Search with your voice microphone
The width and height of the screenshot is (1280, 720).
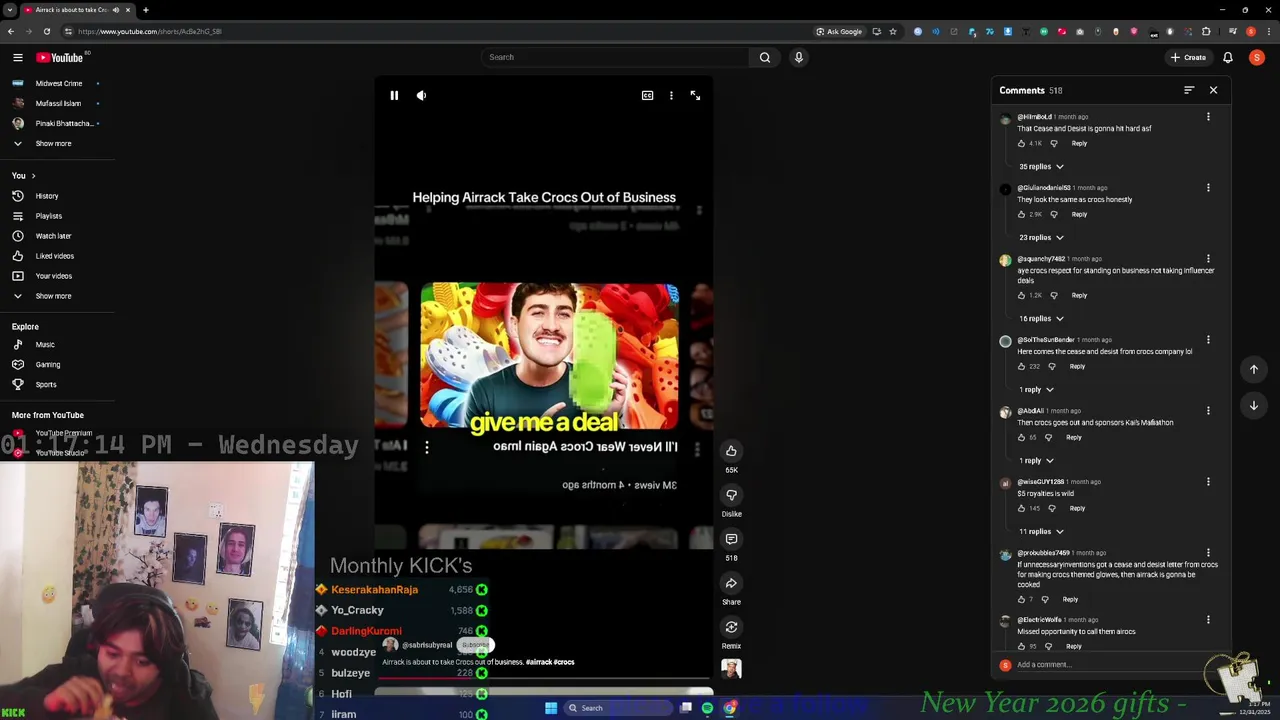tap(798, 57)
